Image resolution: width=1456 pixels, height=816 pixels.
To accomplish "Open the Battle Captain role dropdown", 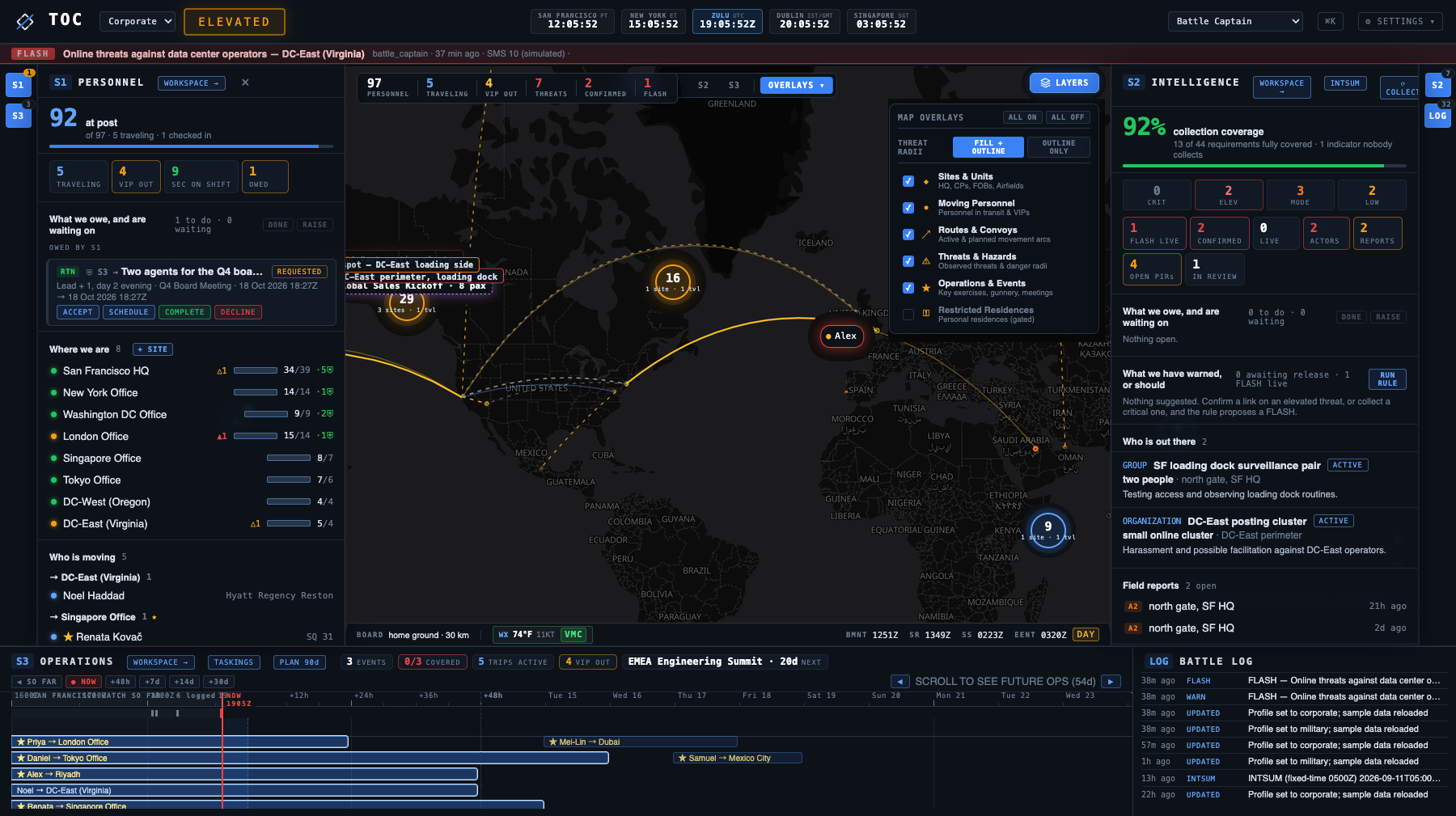I will (1235, 21).
